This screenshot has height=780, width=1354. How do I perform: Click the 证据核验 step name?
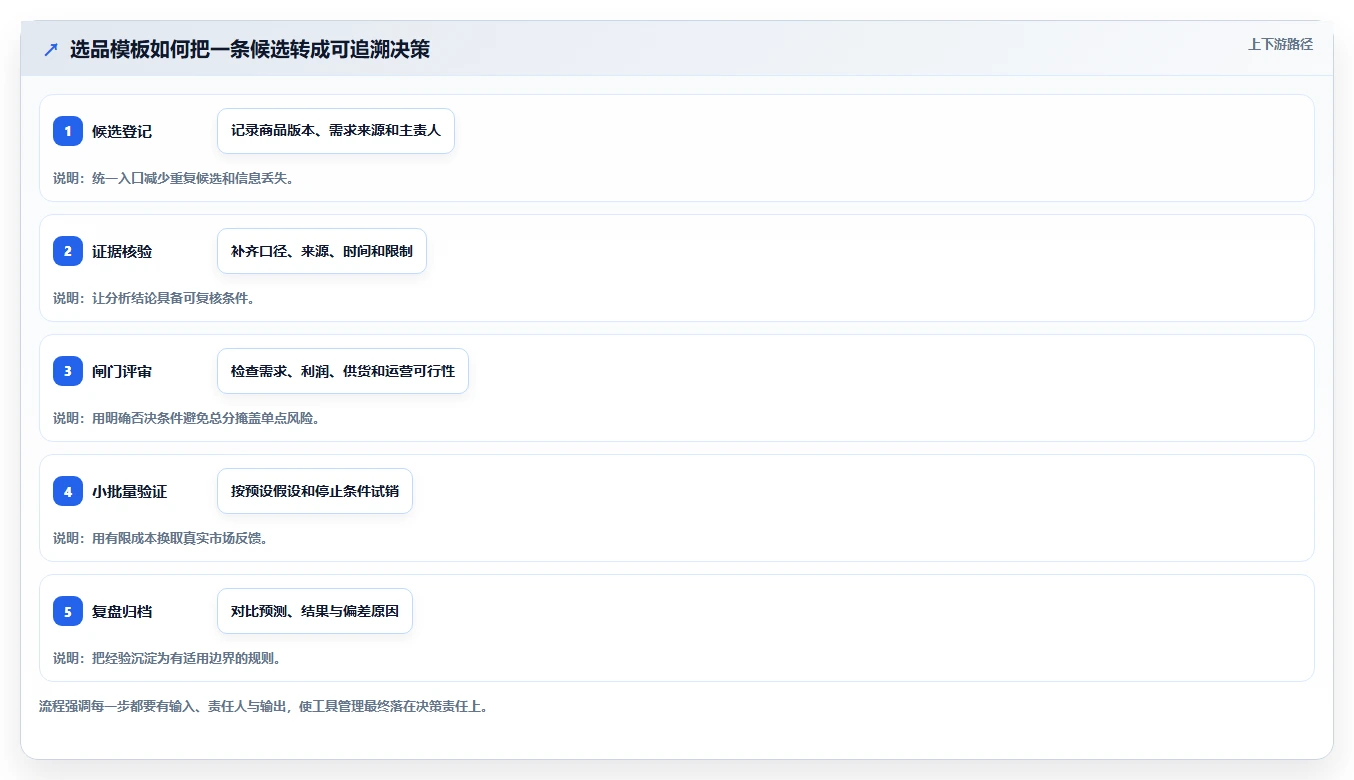122,251
